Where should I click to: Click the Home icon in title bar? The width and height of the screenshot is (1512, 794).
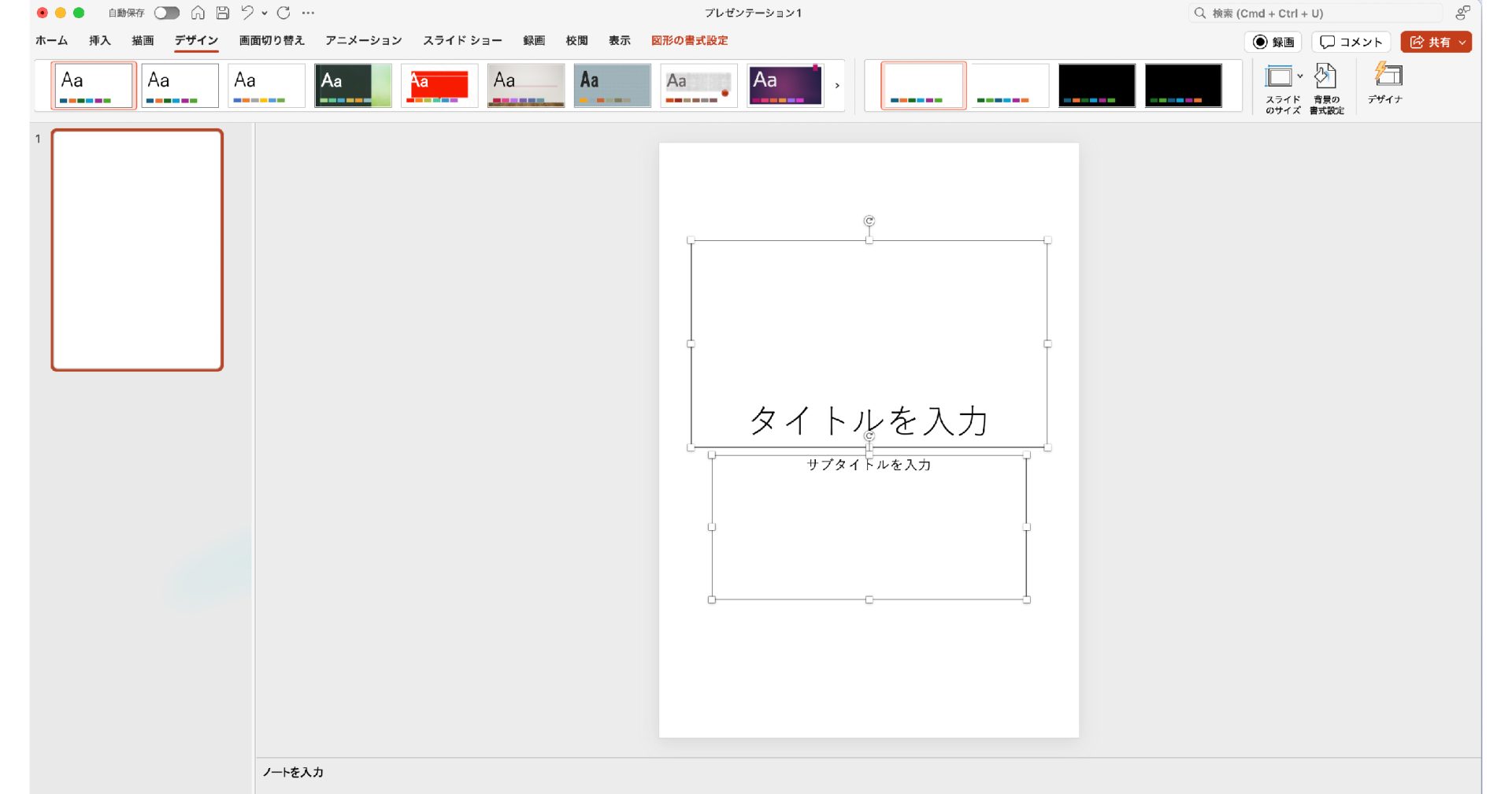[198, 13]
